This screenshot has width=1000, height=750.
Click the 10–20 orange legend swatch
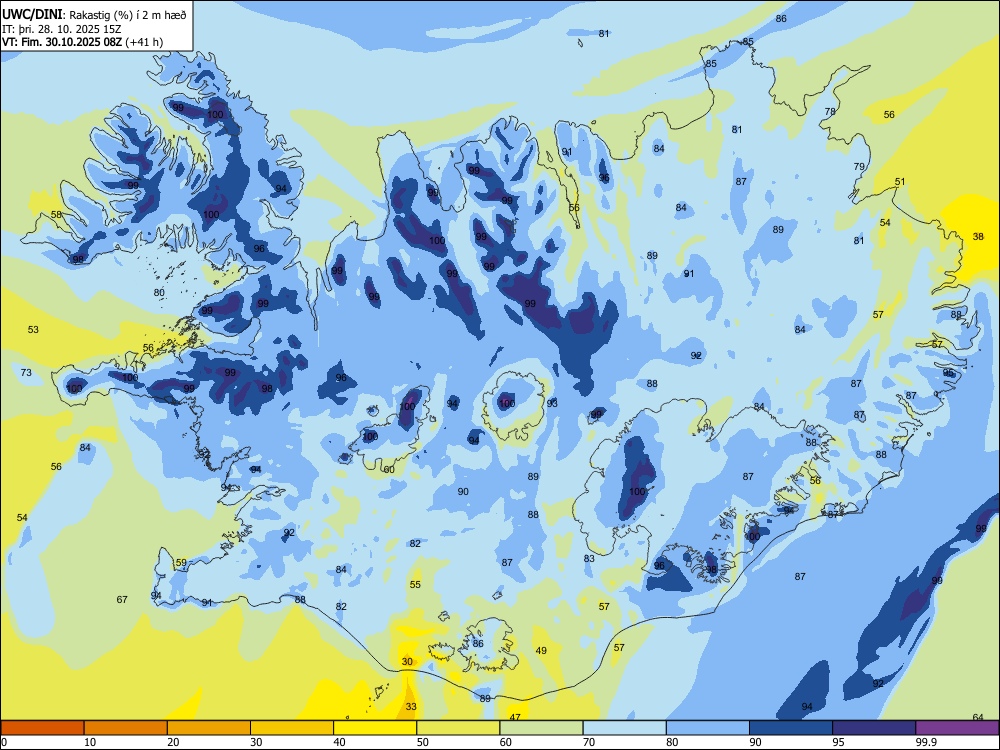126,728
